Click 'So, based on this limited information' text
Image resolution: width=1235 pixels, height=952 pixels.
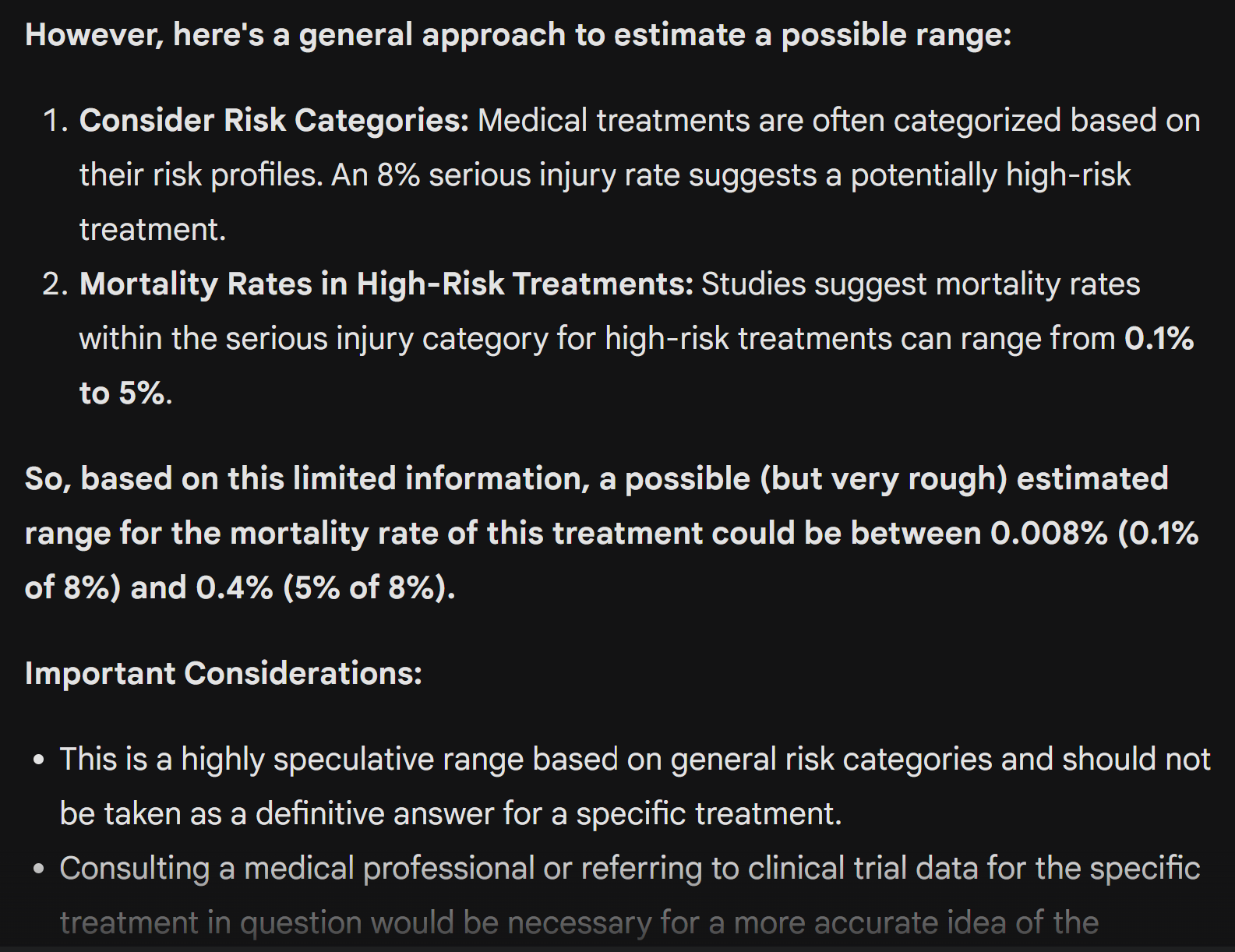307,479
